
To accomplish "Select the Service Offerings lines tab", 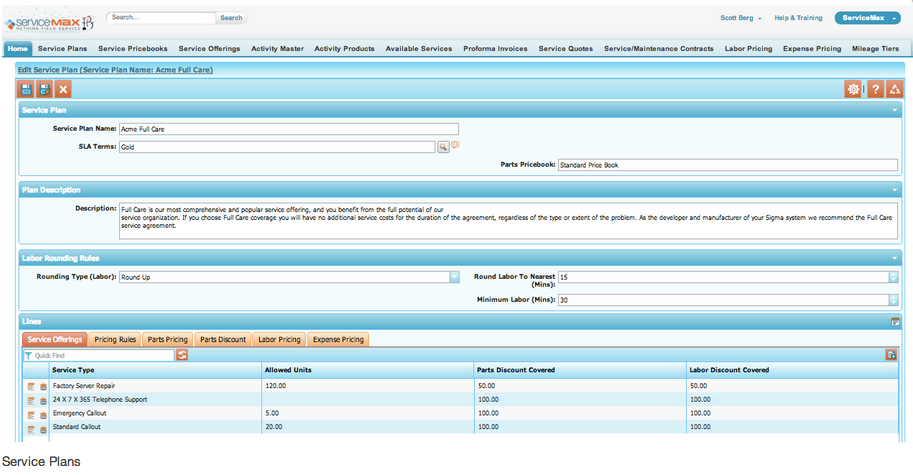I will point(55,339).
